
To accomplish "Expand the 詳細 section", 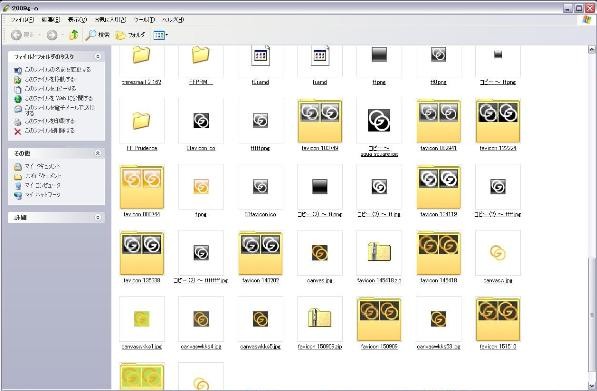I will (x=98, y=217).
